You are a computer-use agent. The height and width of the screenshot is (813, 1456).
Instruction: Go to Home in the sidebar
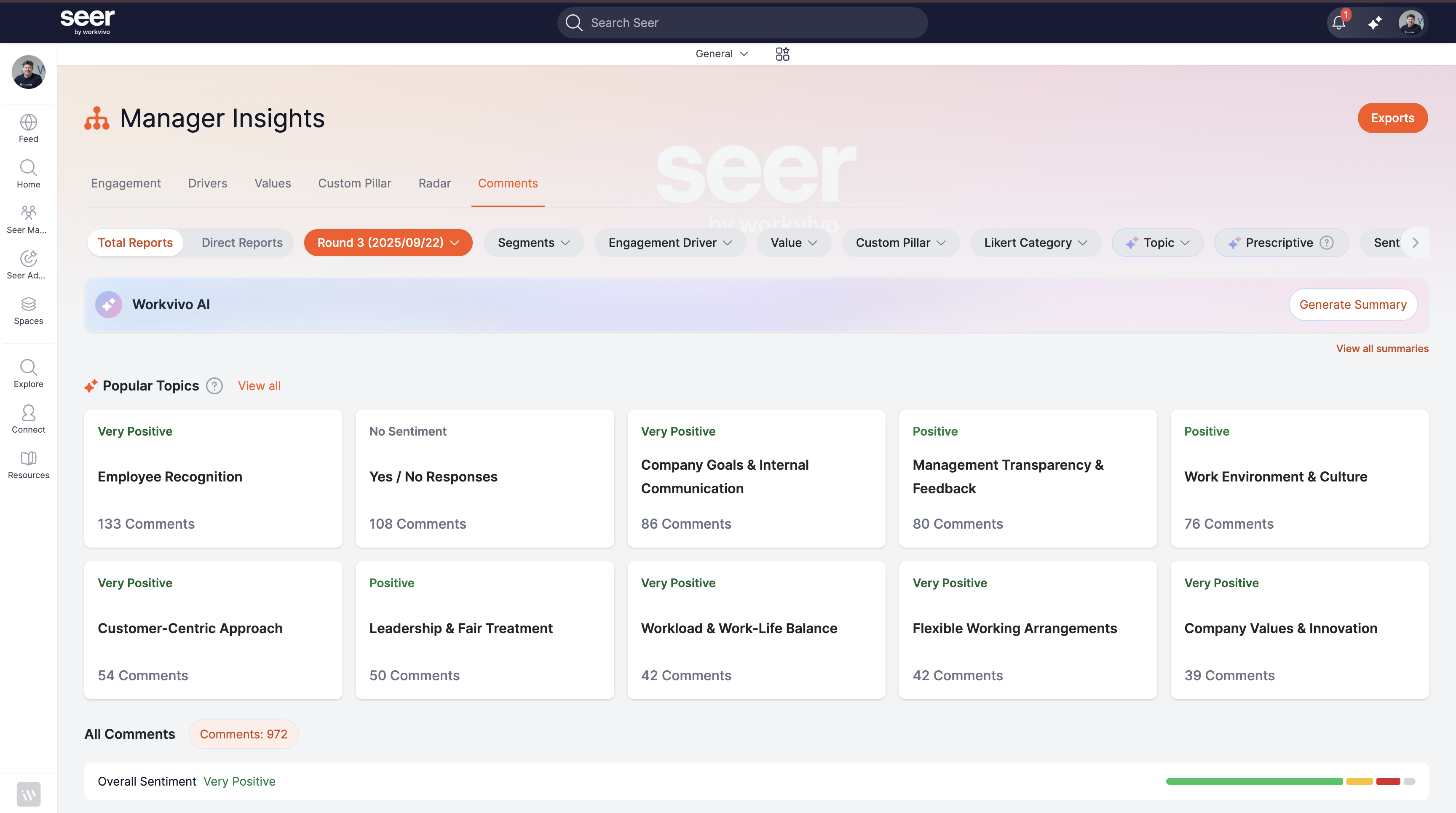point(28,174)
